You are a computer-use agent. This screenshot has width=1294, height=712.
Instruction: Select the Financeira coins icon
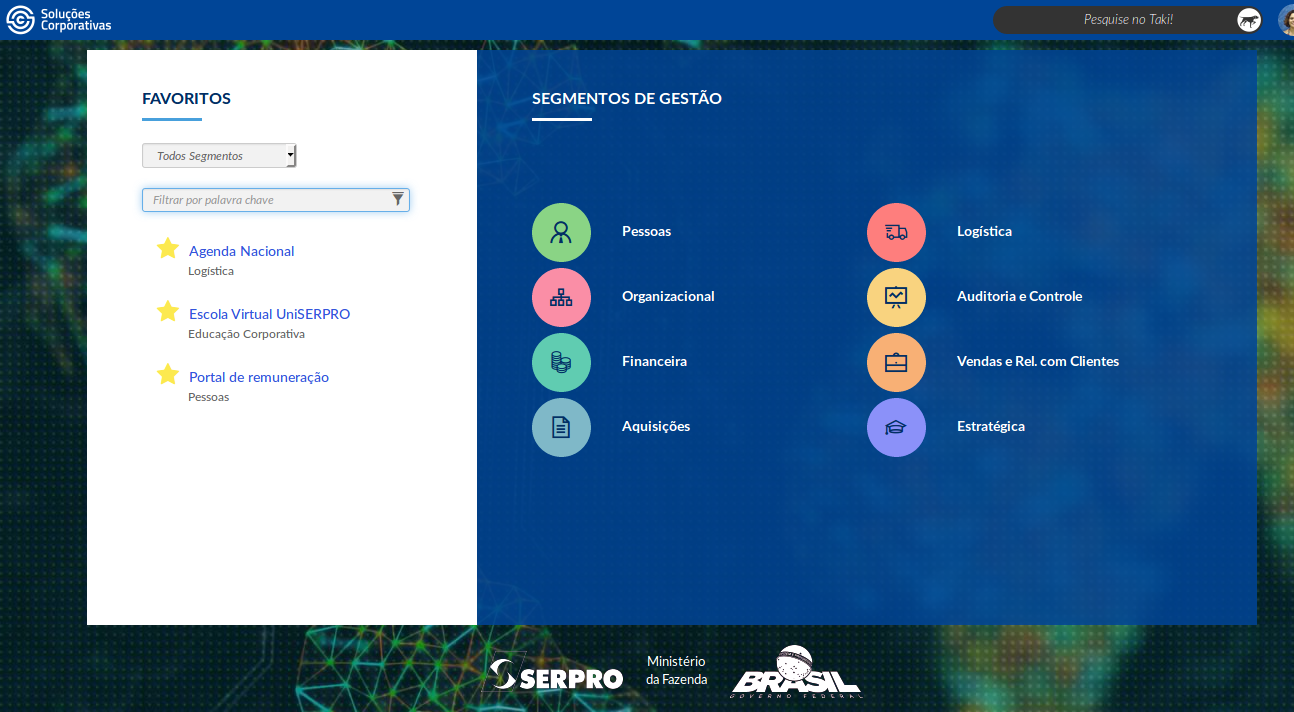pyautogui.click(x=561, y=362)
